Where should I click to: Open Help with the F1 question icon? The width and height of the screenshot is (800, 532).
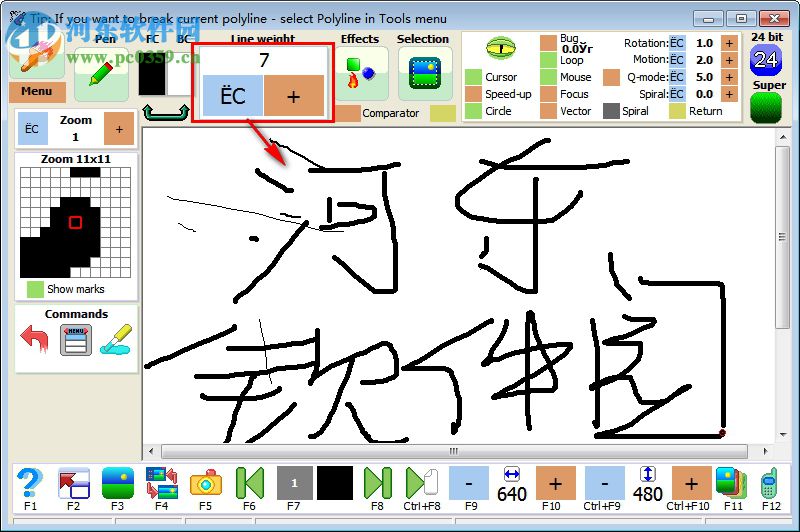click(30, 483)
